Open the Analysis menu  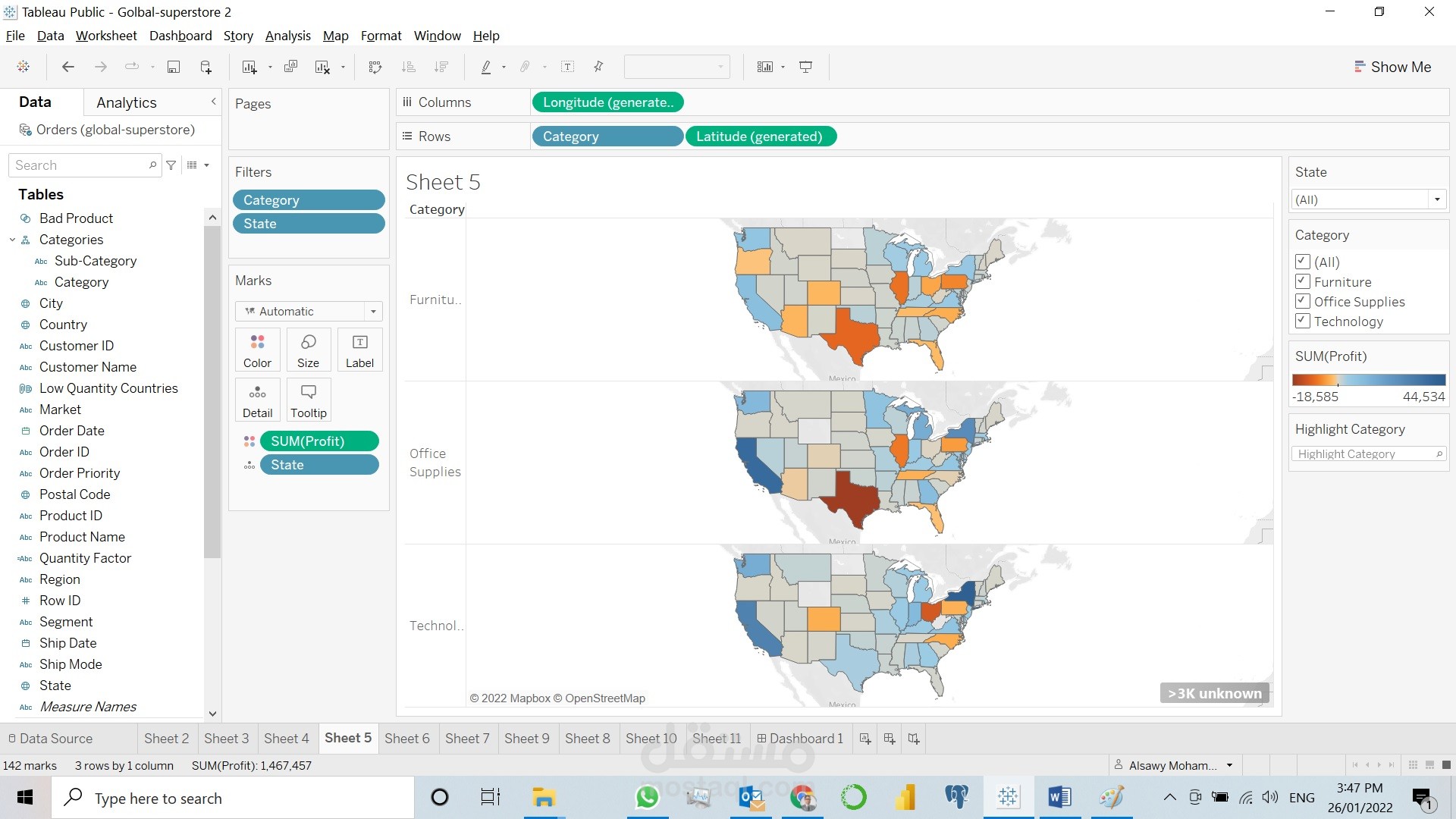(287, 36)
